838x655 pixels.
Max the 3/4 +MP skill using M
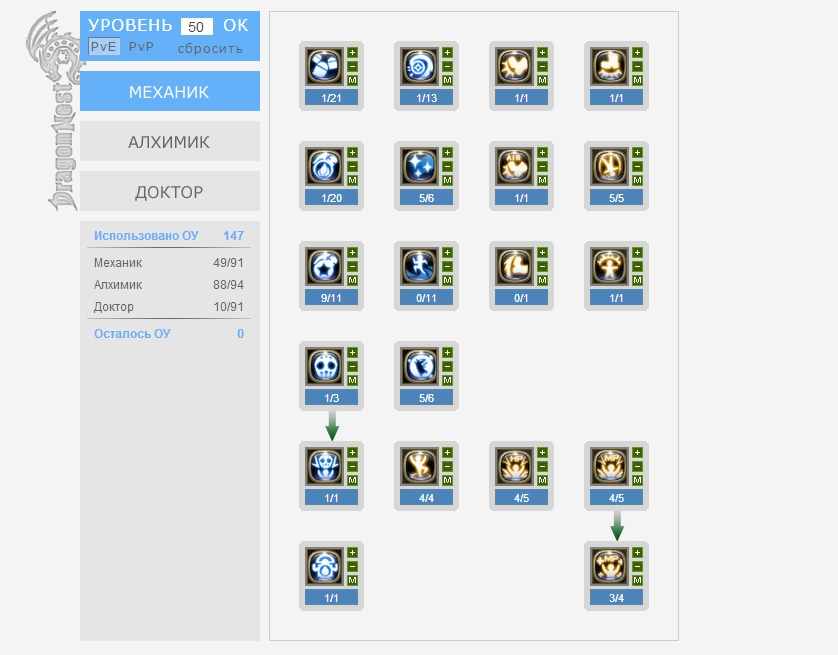tap(638, 580)
